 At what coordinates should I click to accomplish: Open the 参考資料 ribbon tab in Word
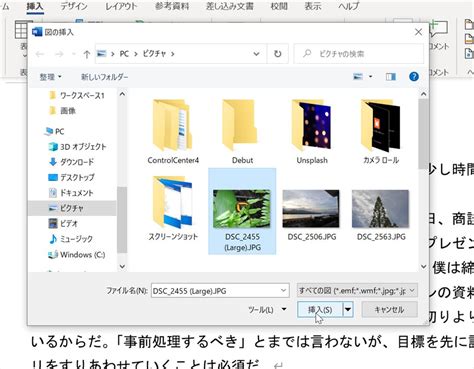coord(172,7)
